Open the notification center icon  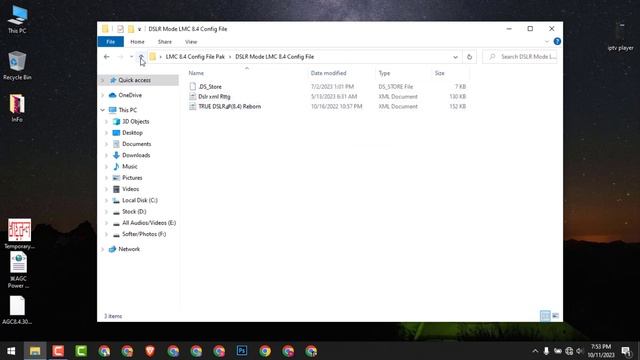click(x=626, y=351)
